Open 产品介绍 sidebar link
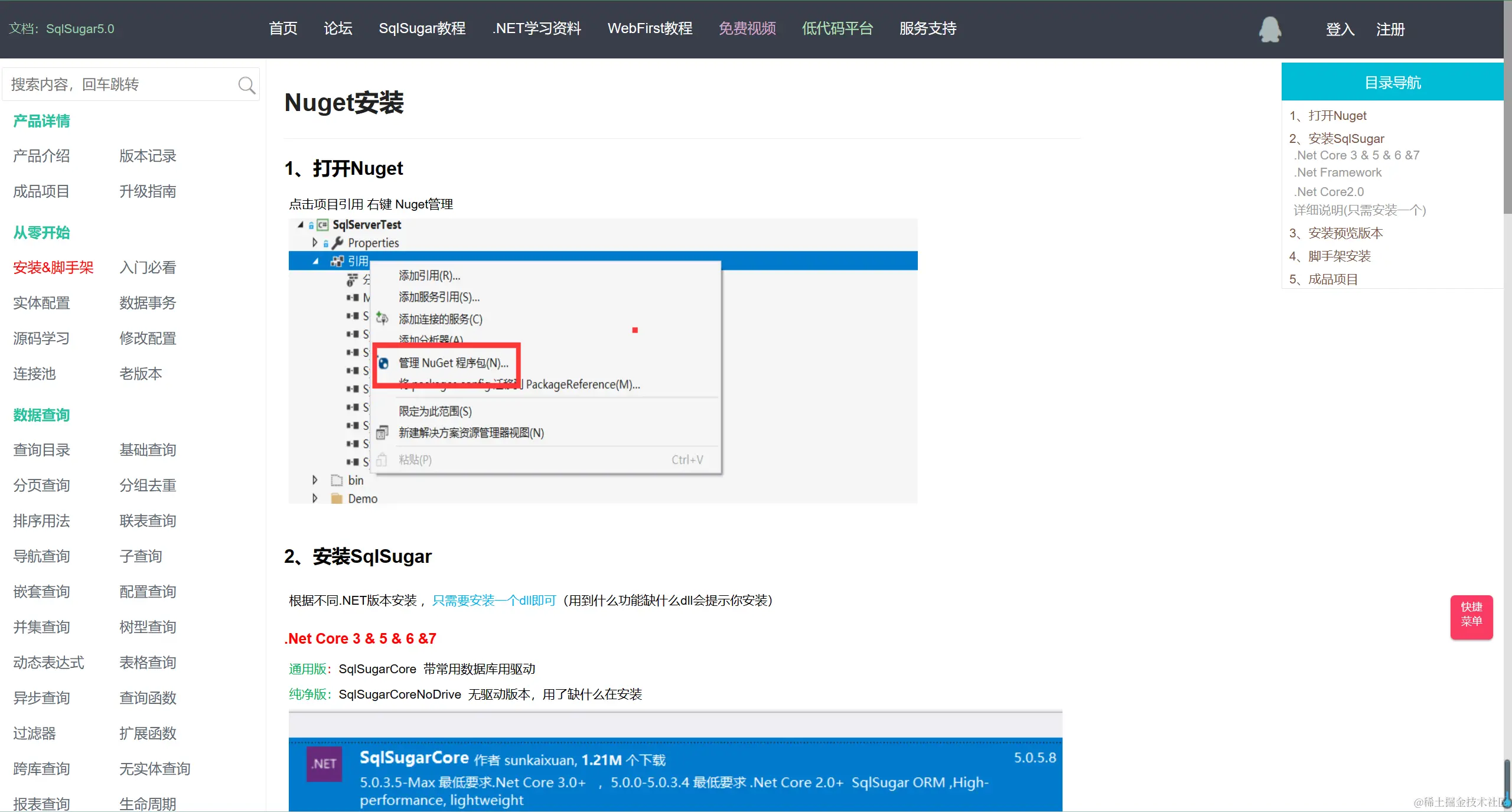Image resolution: width=1512 pixels, height=812 pixels. tap(41, 156)
